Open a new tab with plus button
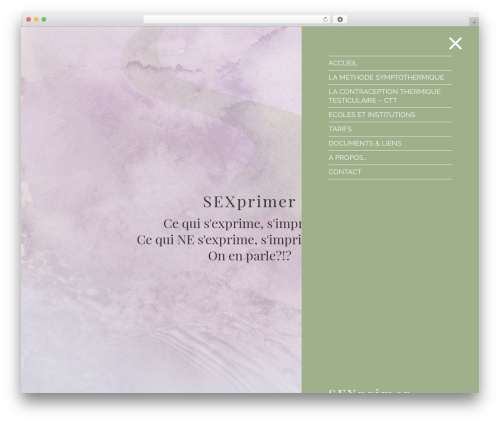The height and width of the screenshot is (423, 500). click(x=474, y=22)
